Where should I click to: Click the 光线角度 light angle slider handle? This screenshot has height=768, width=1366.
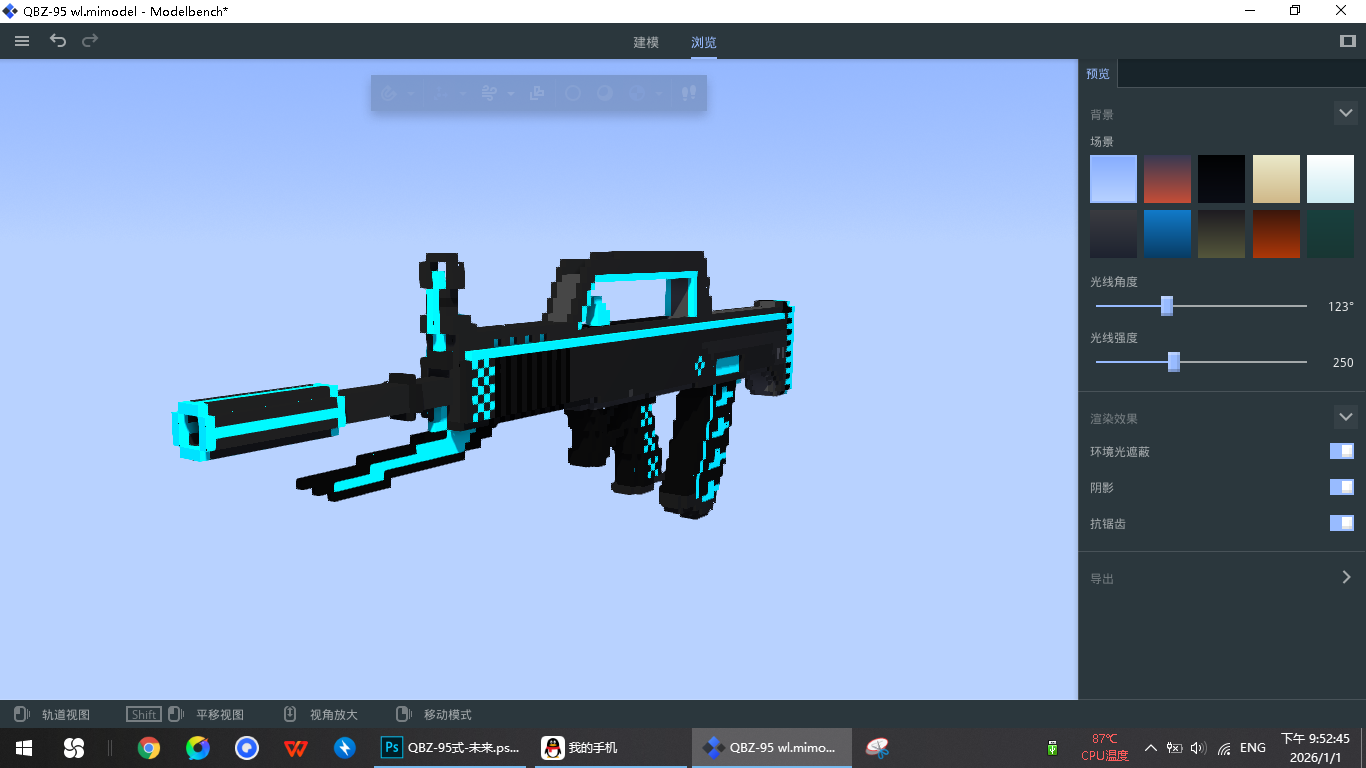[1166, 306]
